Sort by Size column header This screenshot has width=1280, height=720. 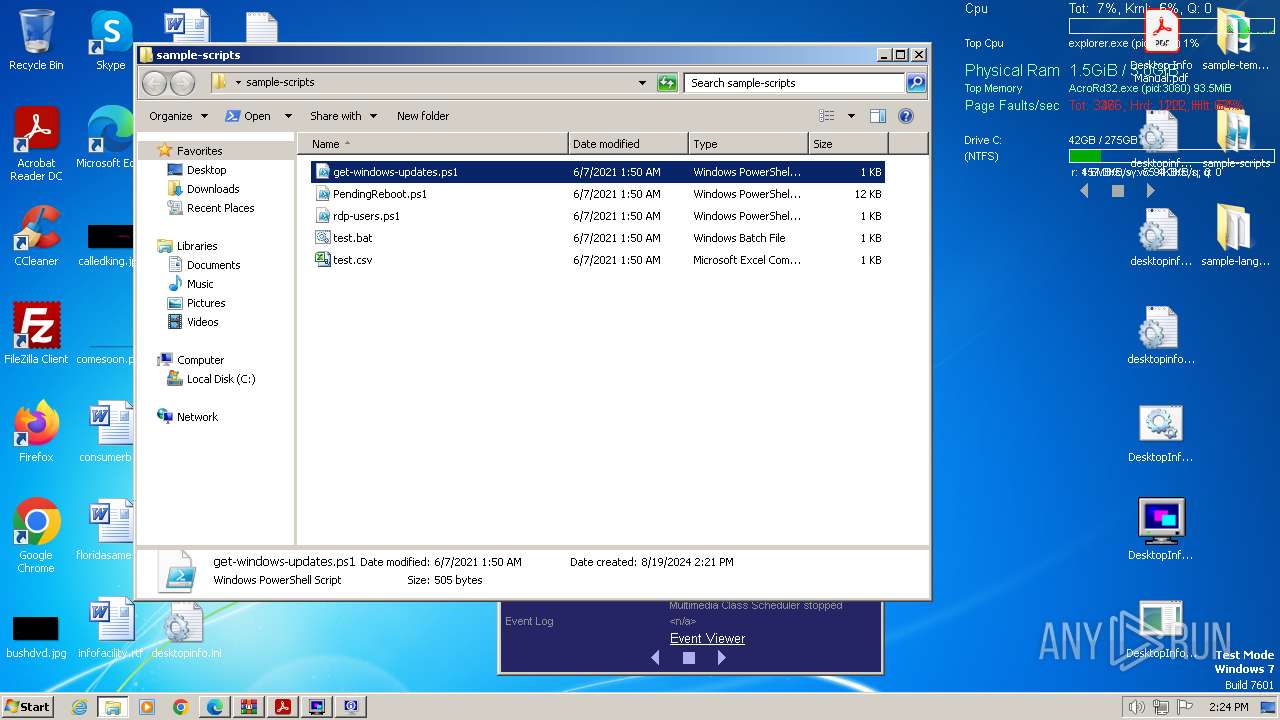[x=848, y=144]
